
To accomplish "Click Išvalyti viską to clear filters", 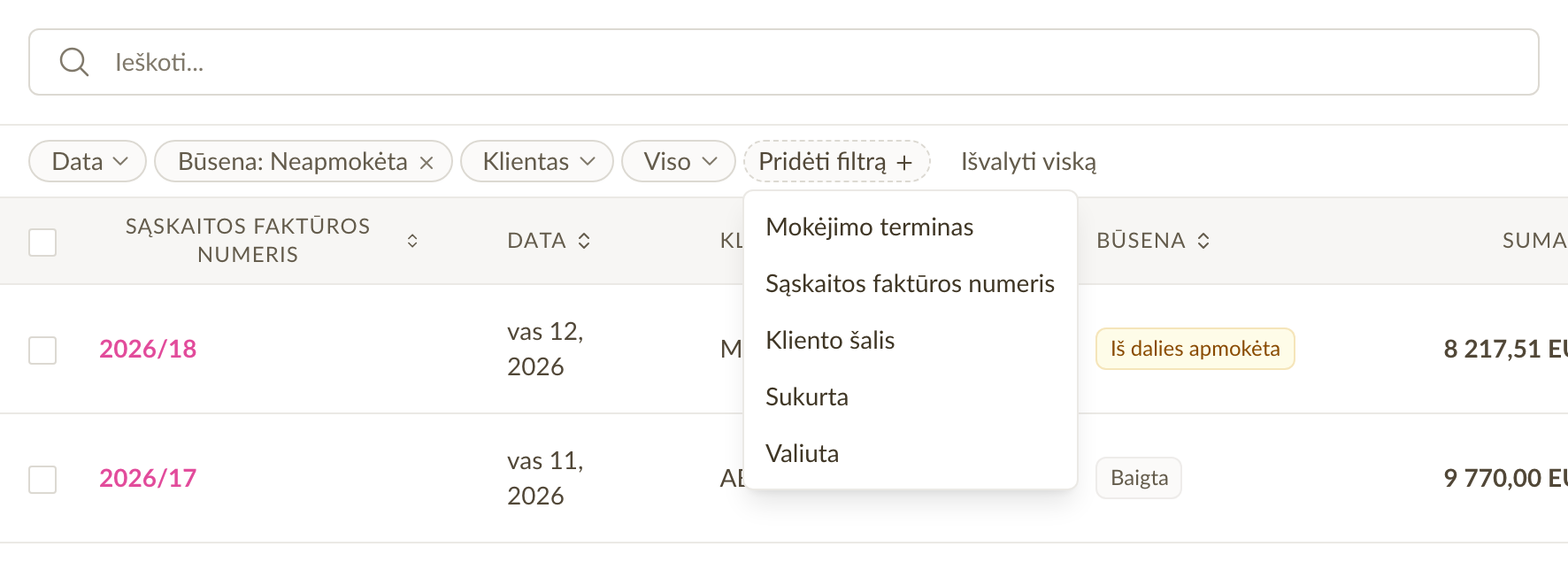I will tap(1028, 162).
